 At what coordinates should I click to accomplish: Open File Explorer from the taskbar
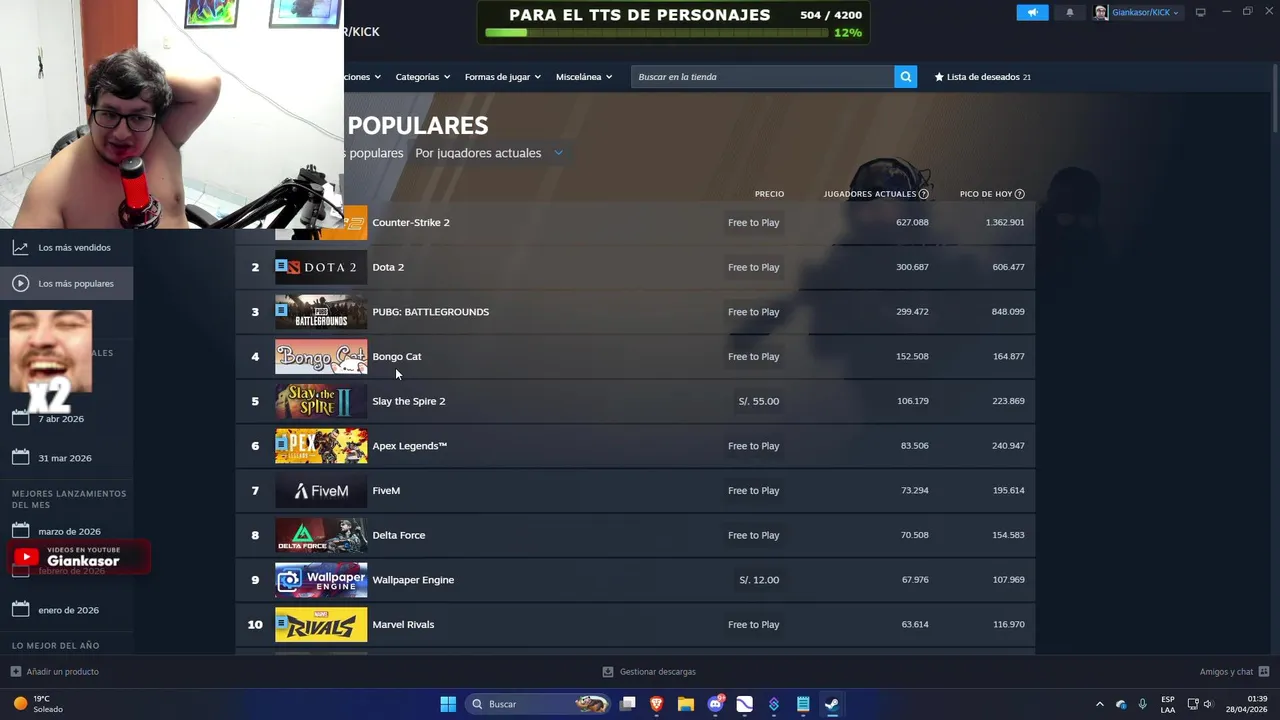pos(686,704)
